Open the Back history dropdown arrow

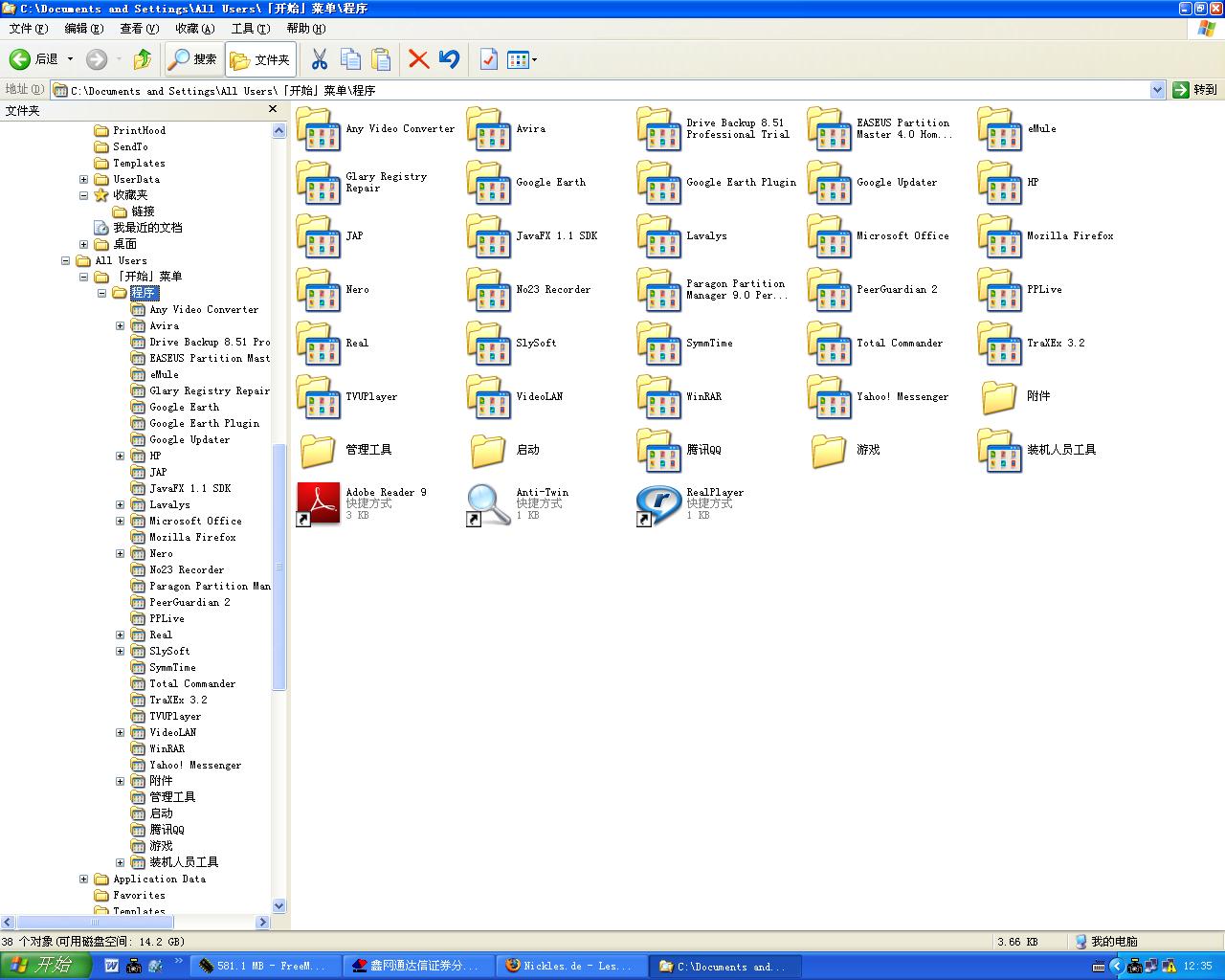pos(70,59)
